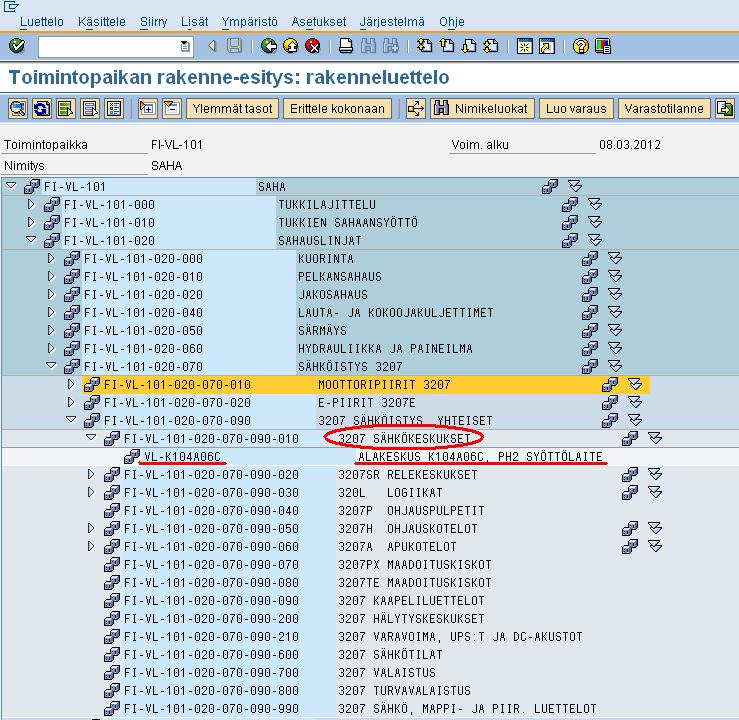
Task: Click the Ylemmät tasot button
Action: click(x=232, y=109)
